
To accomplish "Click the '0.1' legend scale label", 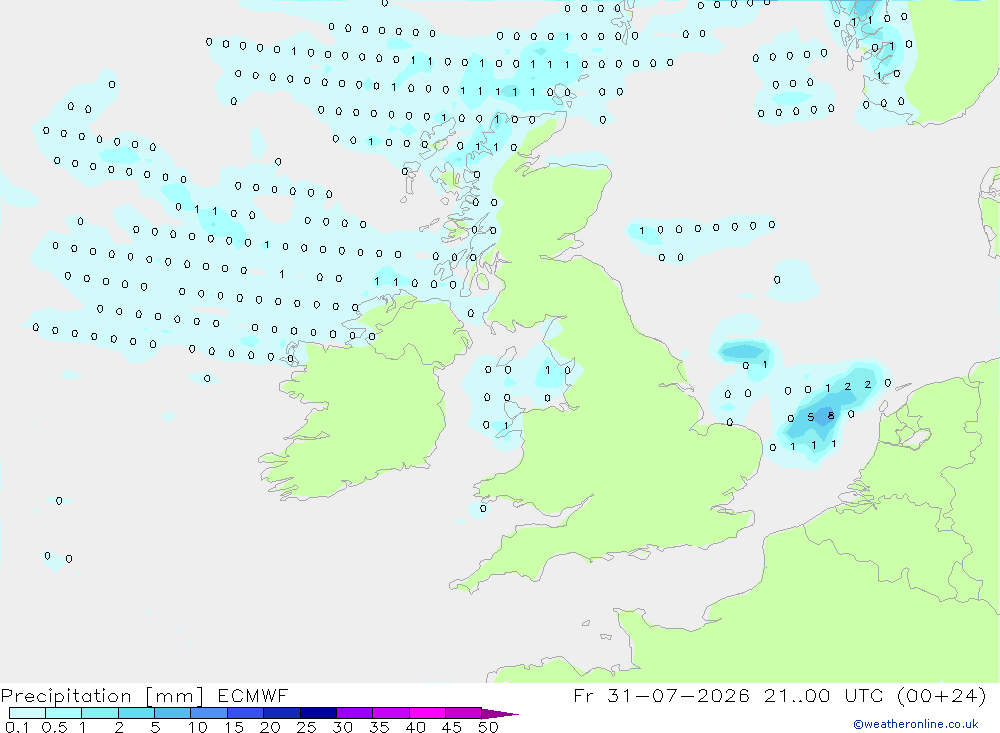I will (x=17, y=727).
